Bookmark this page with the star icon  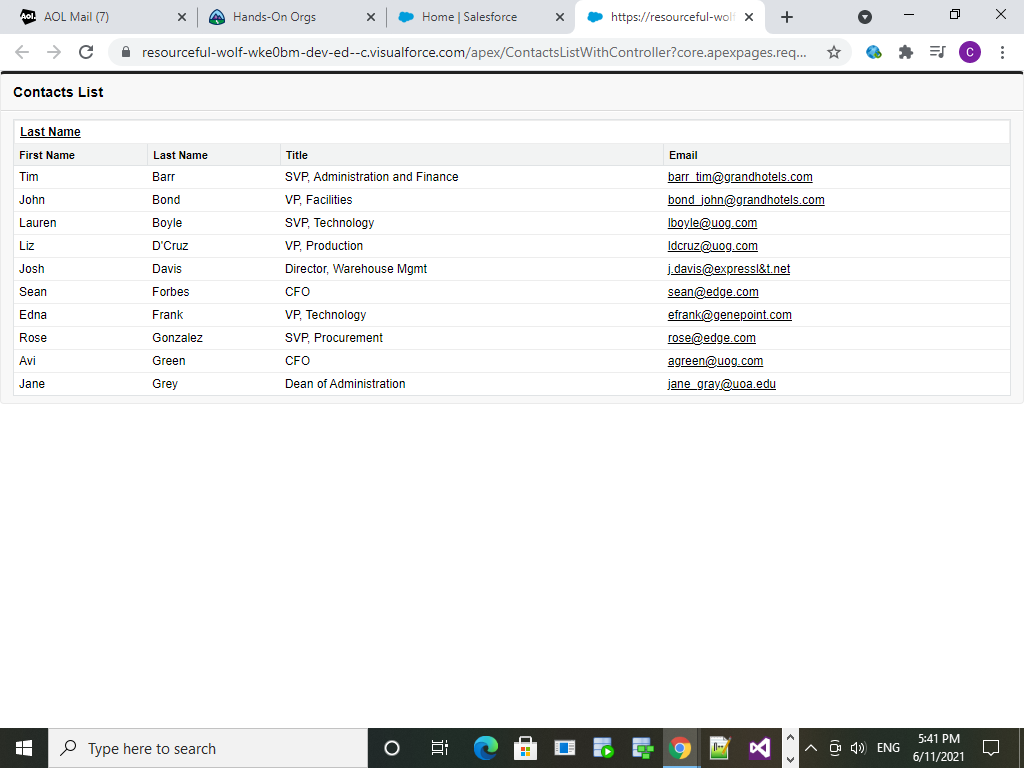point(834,52)
